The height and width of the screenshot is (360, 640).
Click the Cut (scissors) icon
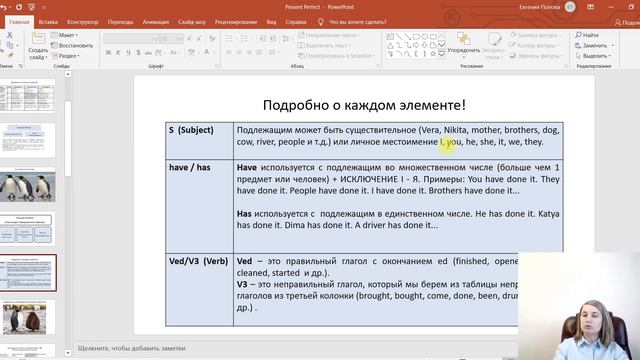10,36
